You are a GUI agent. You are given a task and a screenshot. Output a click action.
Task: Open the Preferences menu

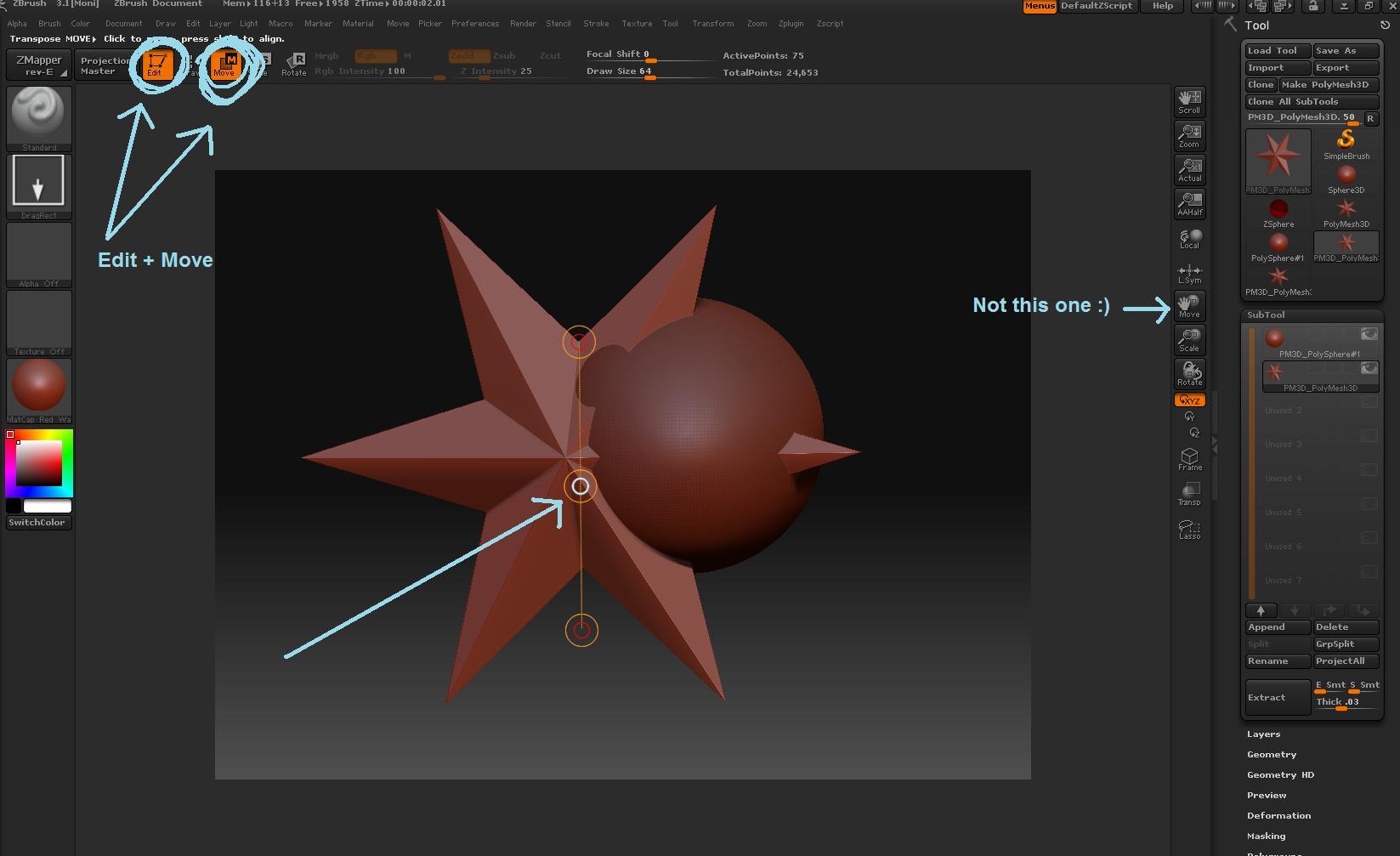pyautogui.click(x=475, y=24)
